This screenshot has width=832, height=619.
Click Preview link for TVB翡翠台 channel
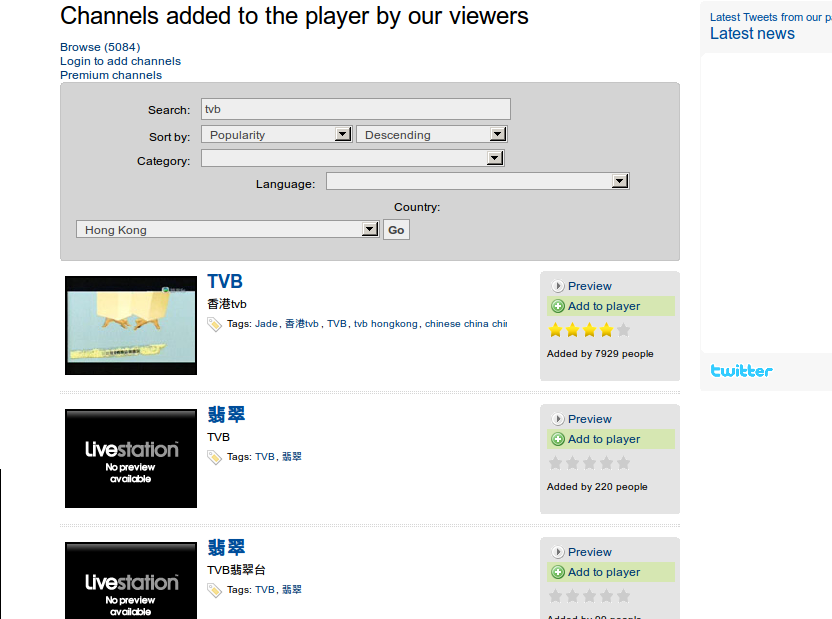click(x=590, y=553)
